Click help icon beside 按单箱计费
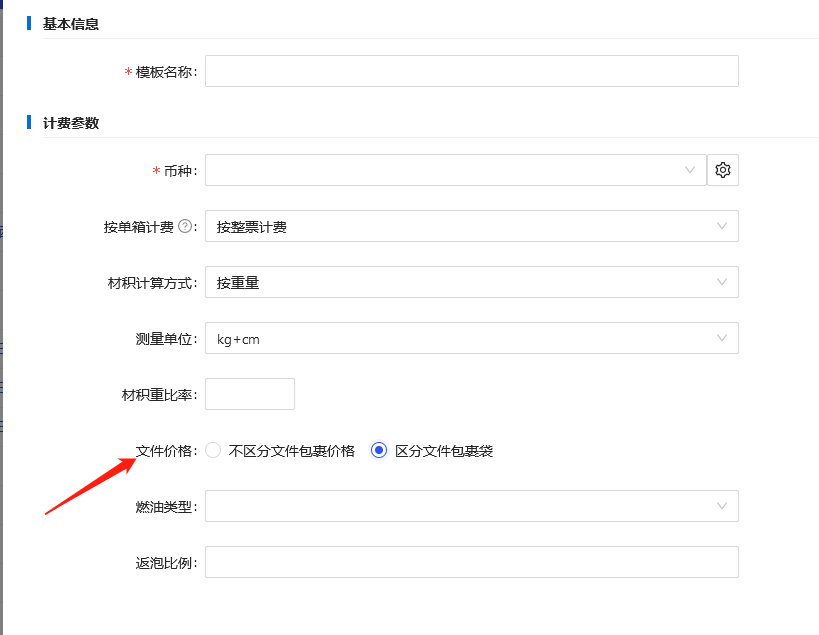The width and height of the screenshot is (819, 635). [185, 226]
